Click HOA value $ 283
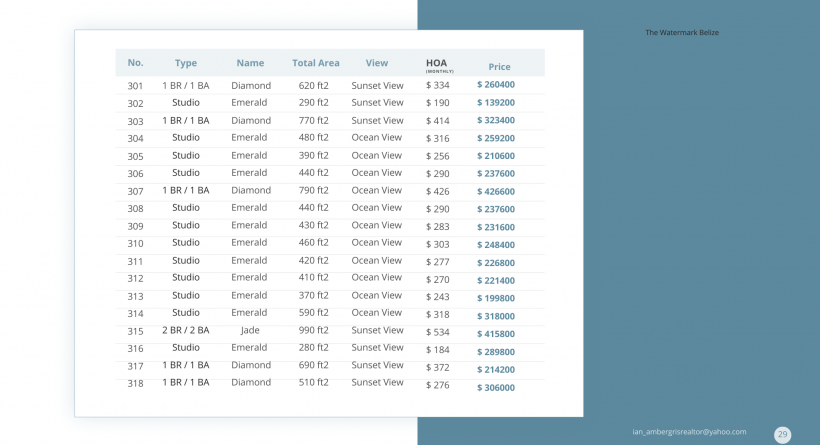The image size is (820, 445). (438, 226)
